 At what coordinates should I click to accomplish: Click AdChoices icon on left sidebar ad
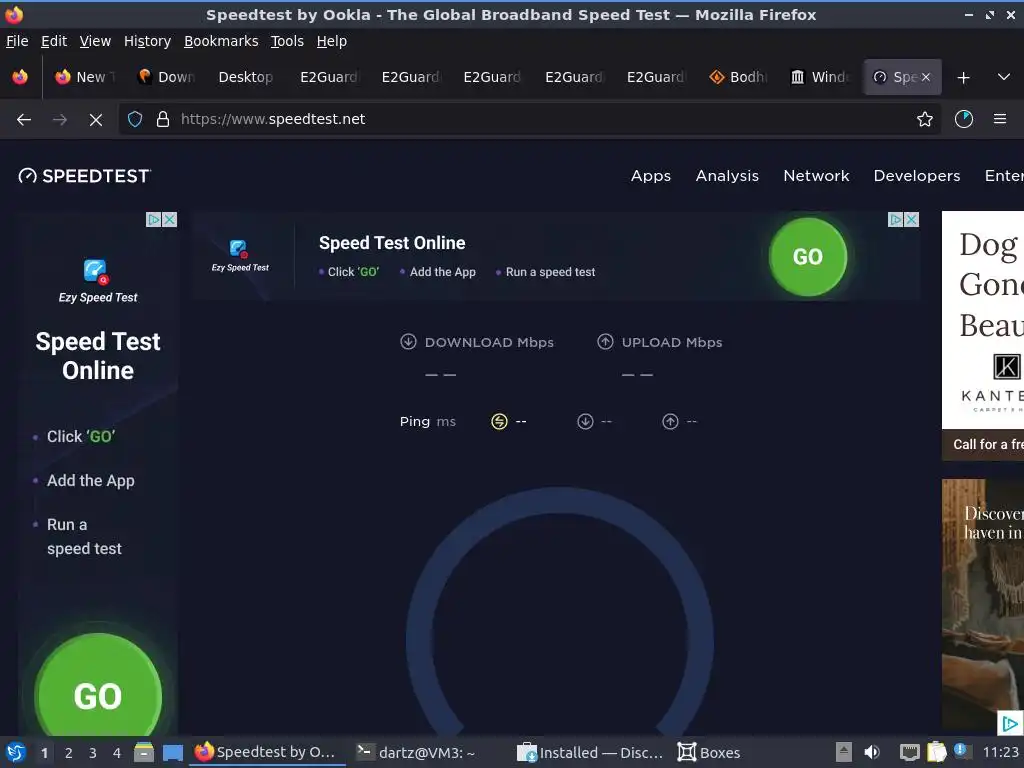tap(153, 219)
